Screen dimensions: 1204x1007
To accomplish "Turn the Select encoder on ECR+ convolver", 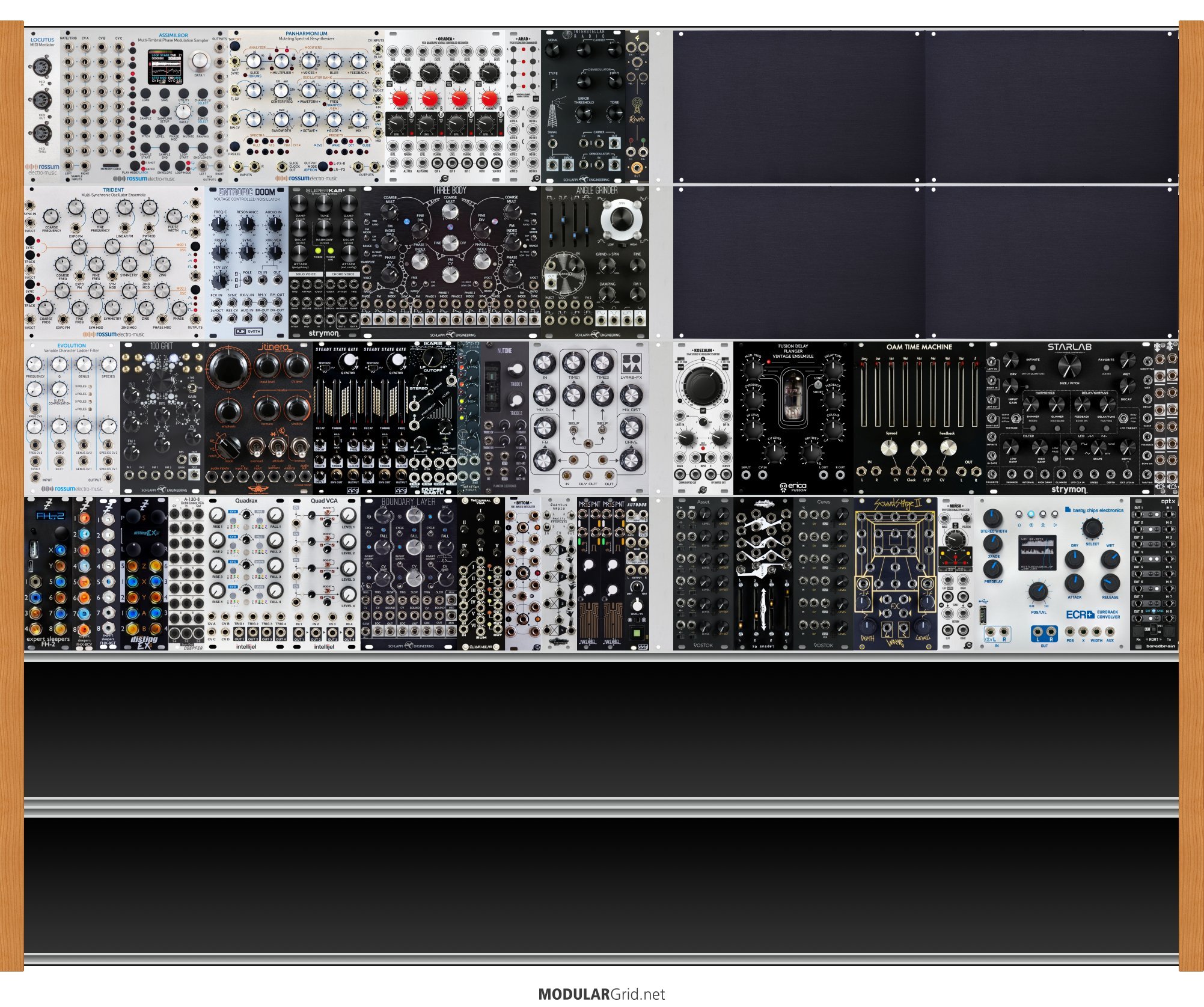I will [1092, 528].
